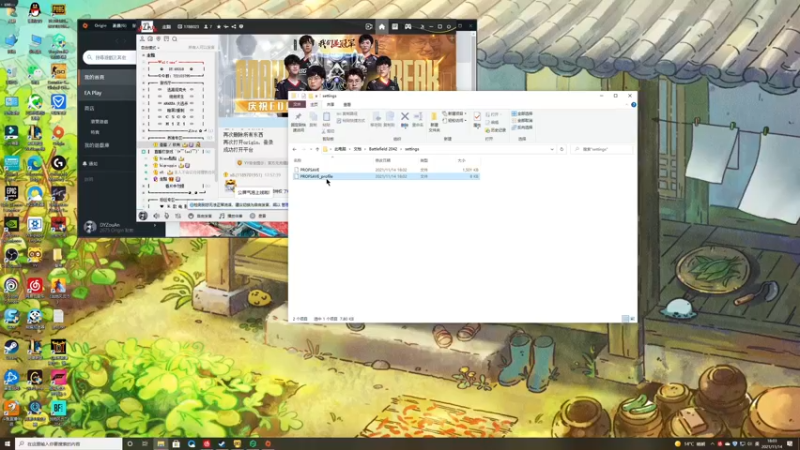Switch to large icons view in status bar
800x450 pixels.
click(x=632, y=318)
